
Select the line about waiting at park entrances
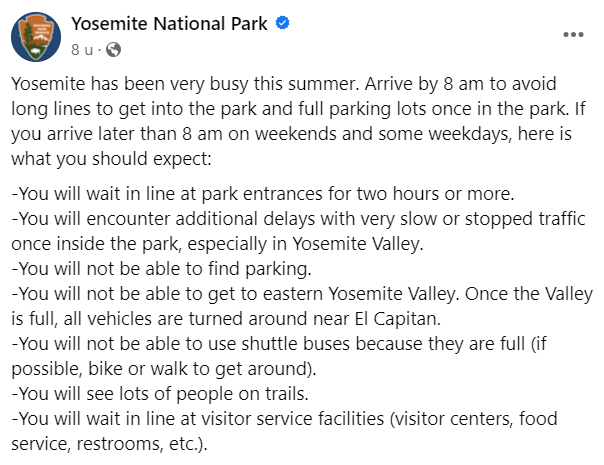click(263, 193)
